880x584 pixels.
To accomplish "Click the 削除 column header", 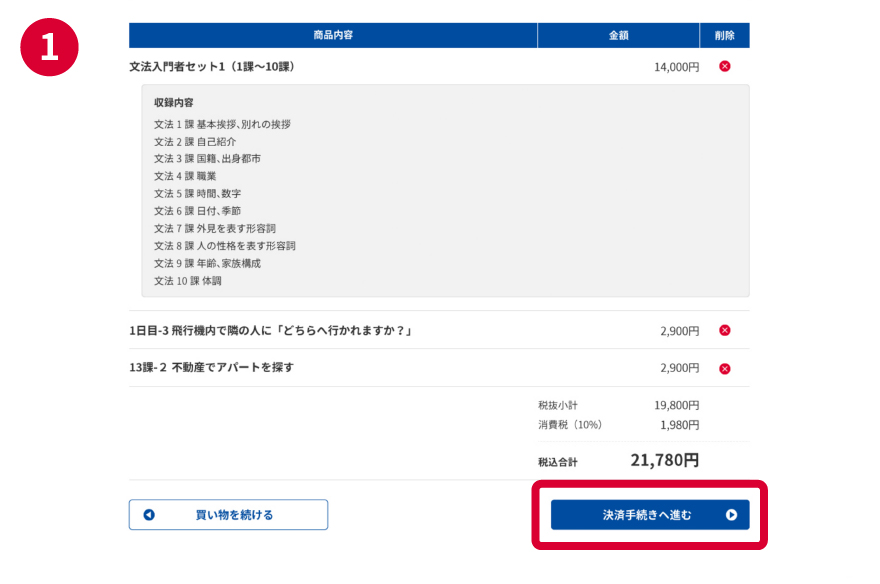I will pyautogui.click(x=724, y=36).
